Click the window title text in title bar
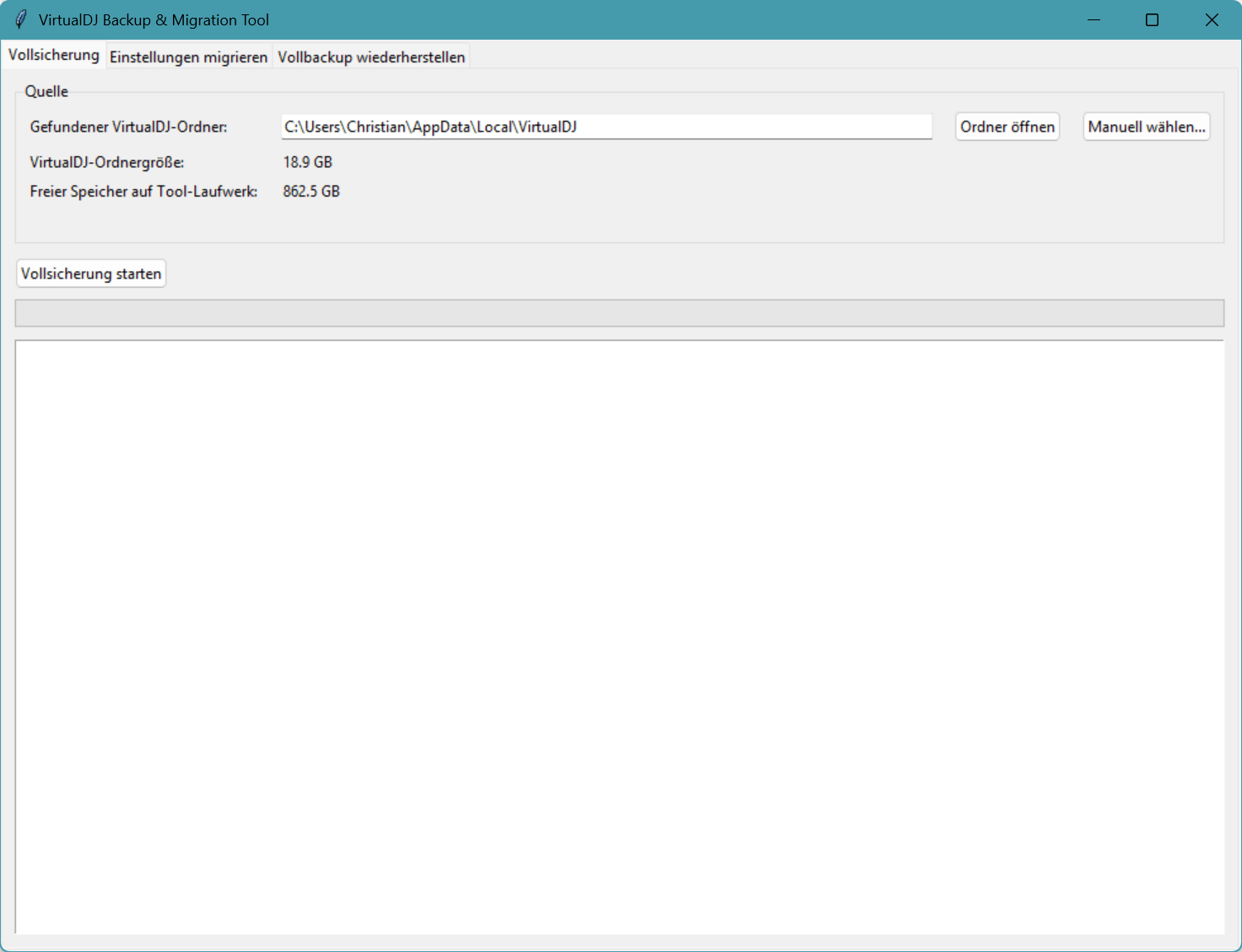 click(154, 19)
